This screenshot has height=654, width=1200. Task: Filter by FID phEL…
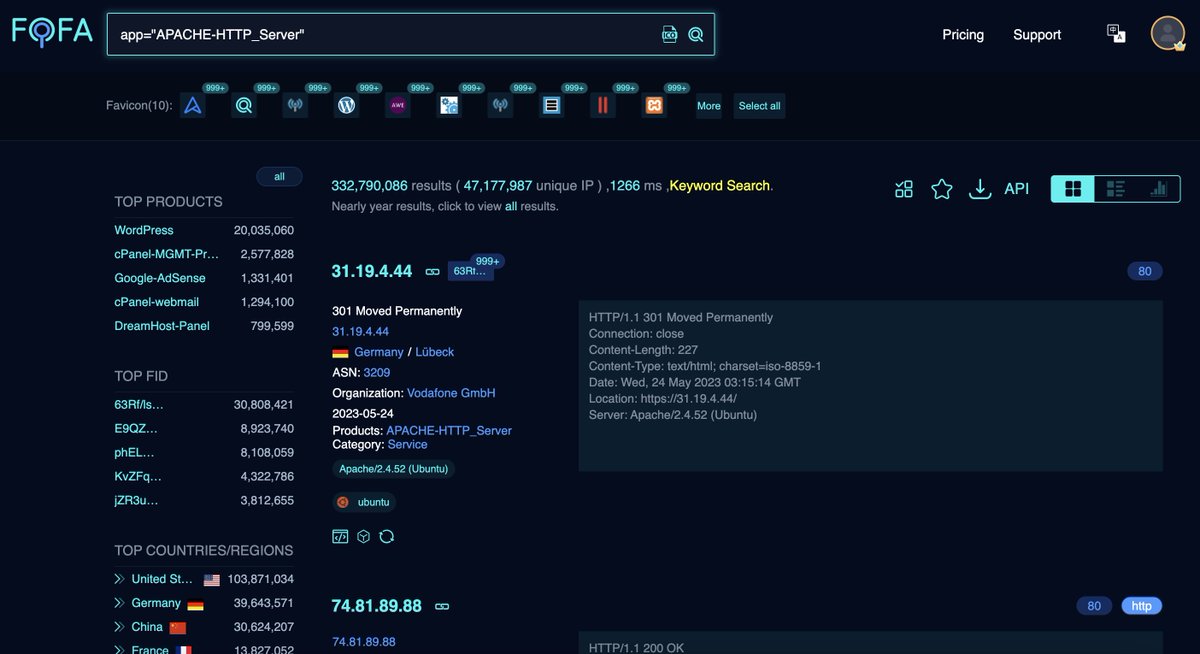[136, 452]
